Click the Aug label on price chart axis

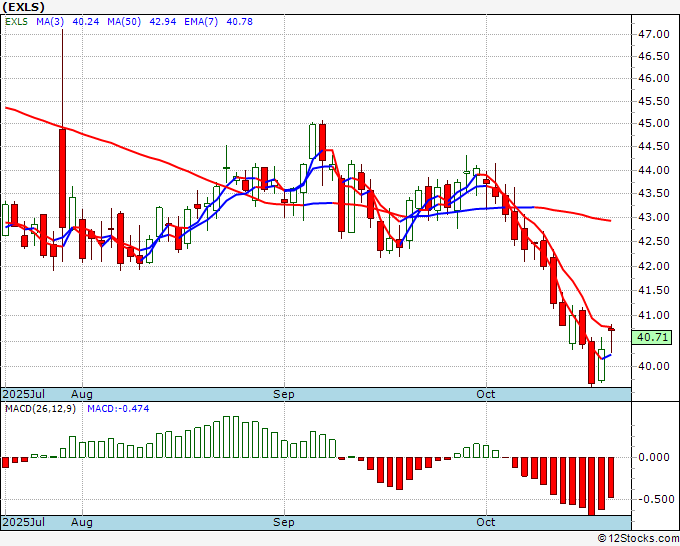click(82, 394)
